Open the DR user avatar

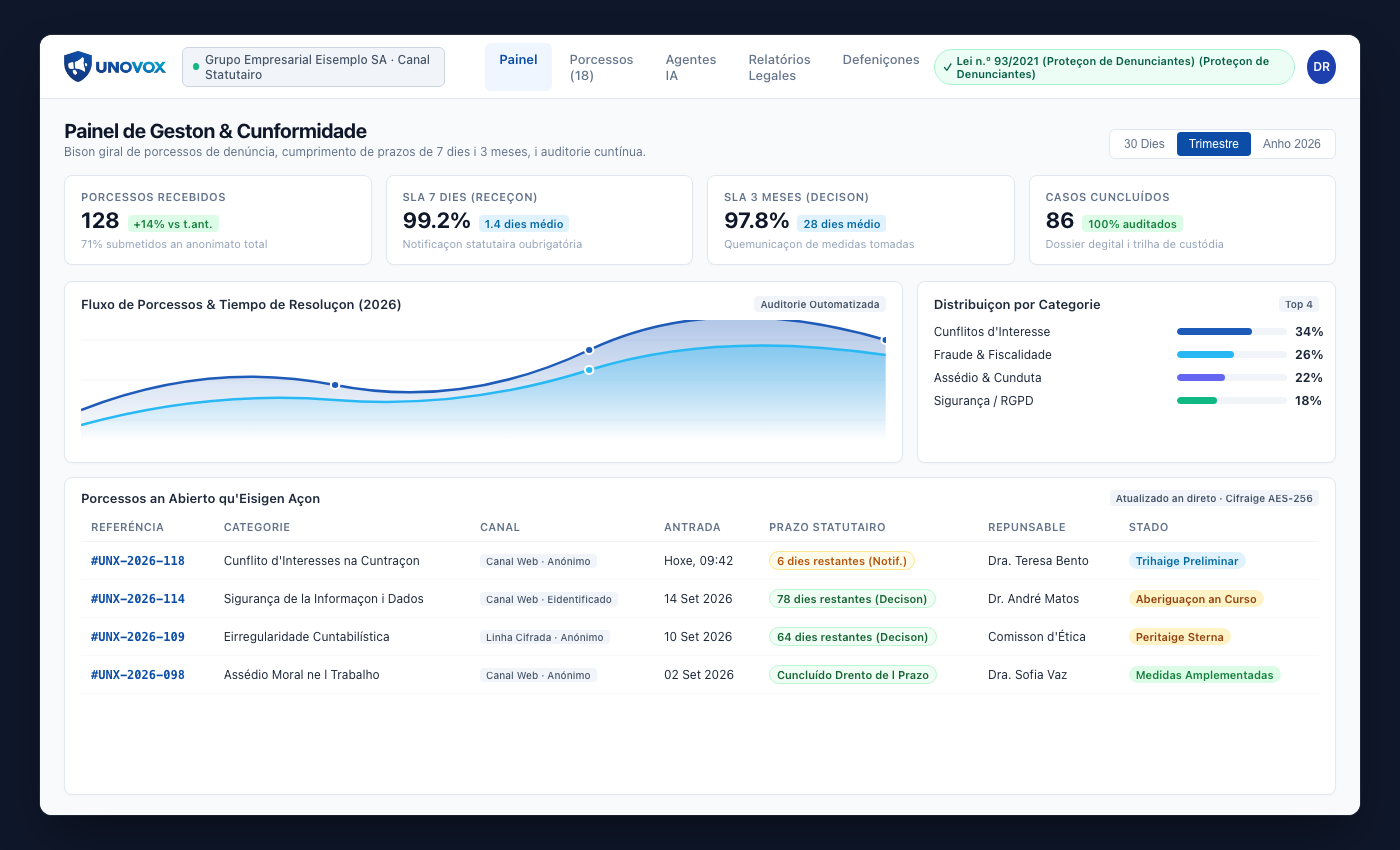point(1321,67)
